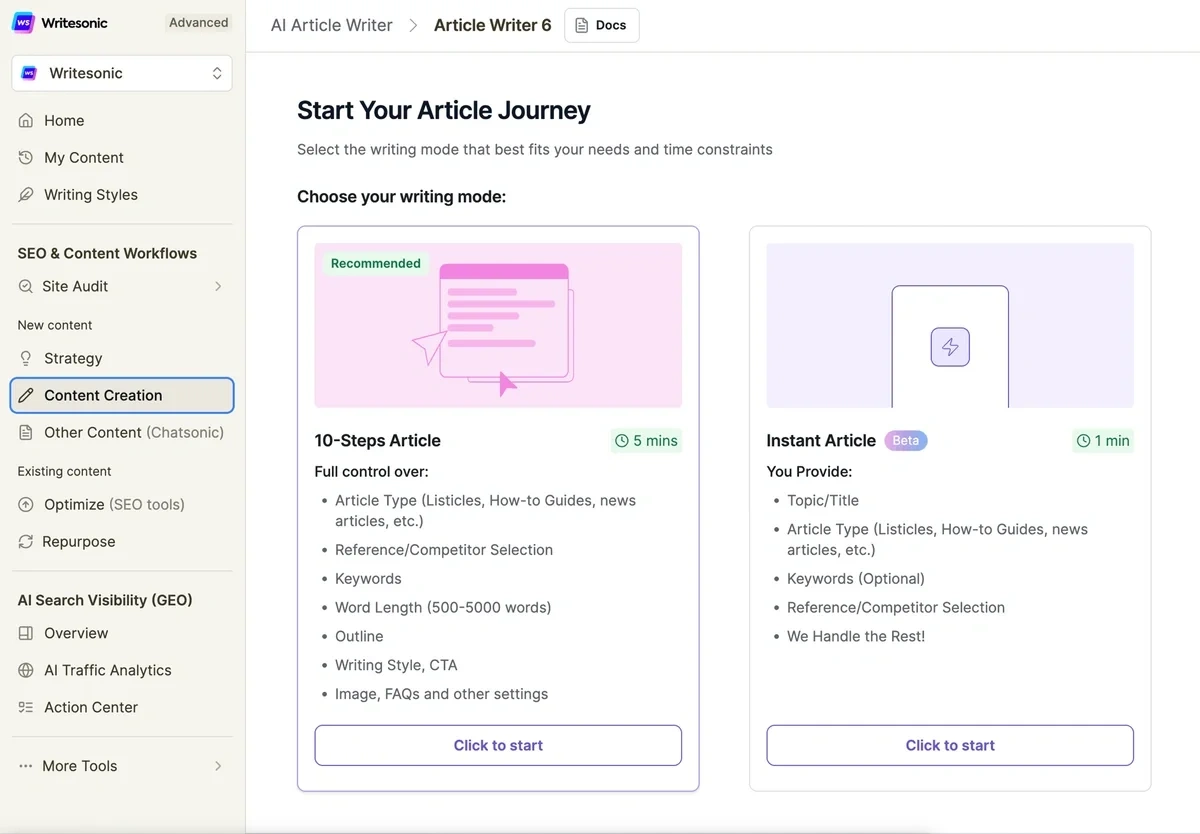Select Content Creation sidebar item
Viewport: 1200px width, 834px height.
pos(122,395)
